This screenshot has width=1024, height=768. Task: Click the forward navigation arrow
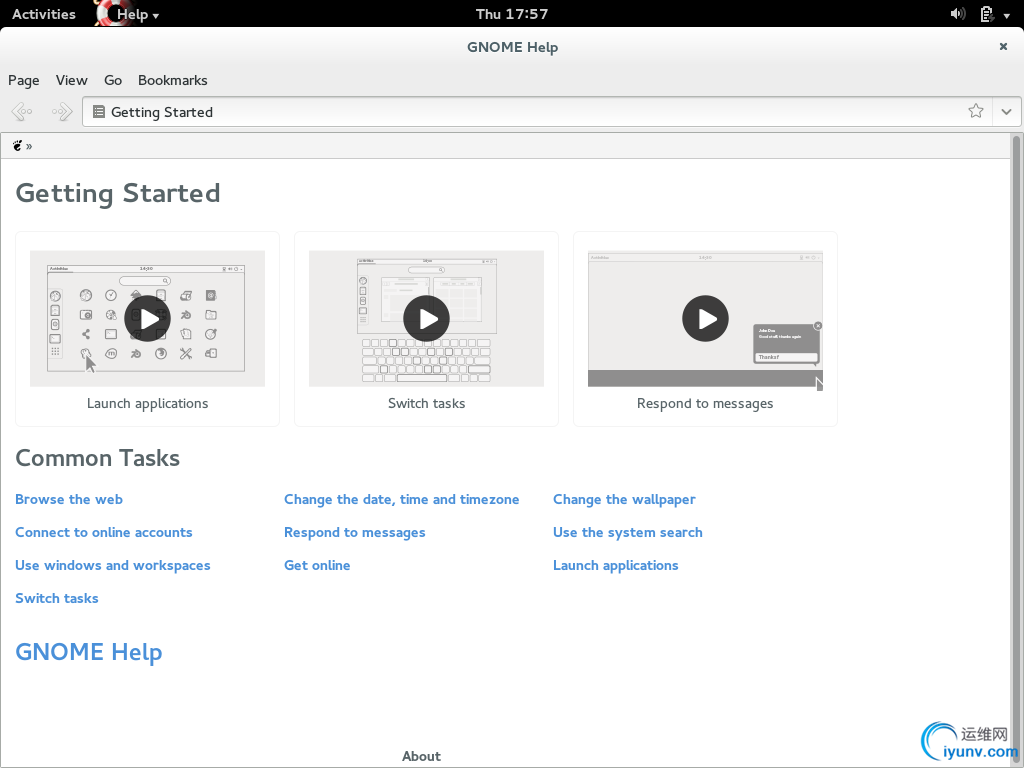tap(61, 112)
